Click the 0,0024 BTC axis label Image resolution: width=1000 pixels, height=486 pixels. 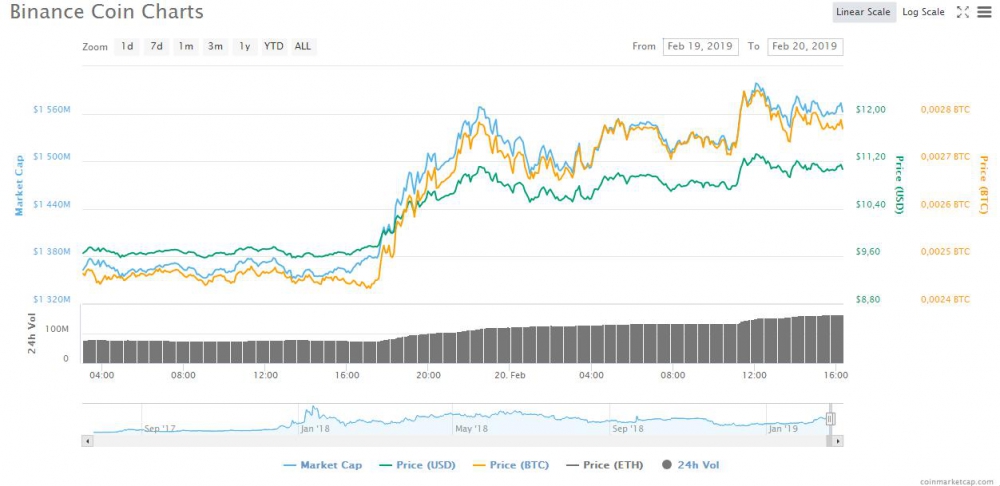pyautogui.click(x=945, y=299)
